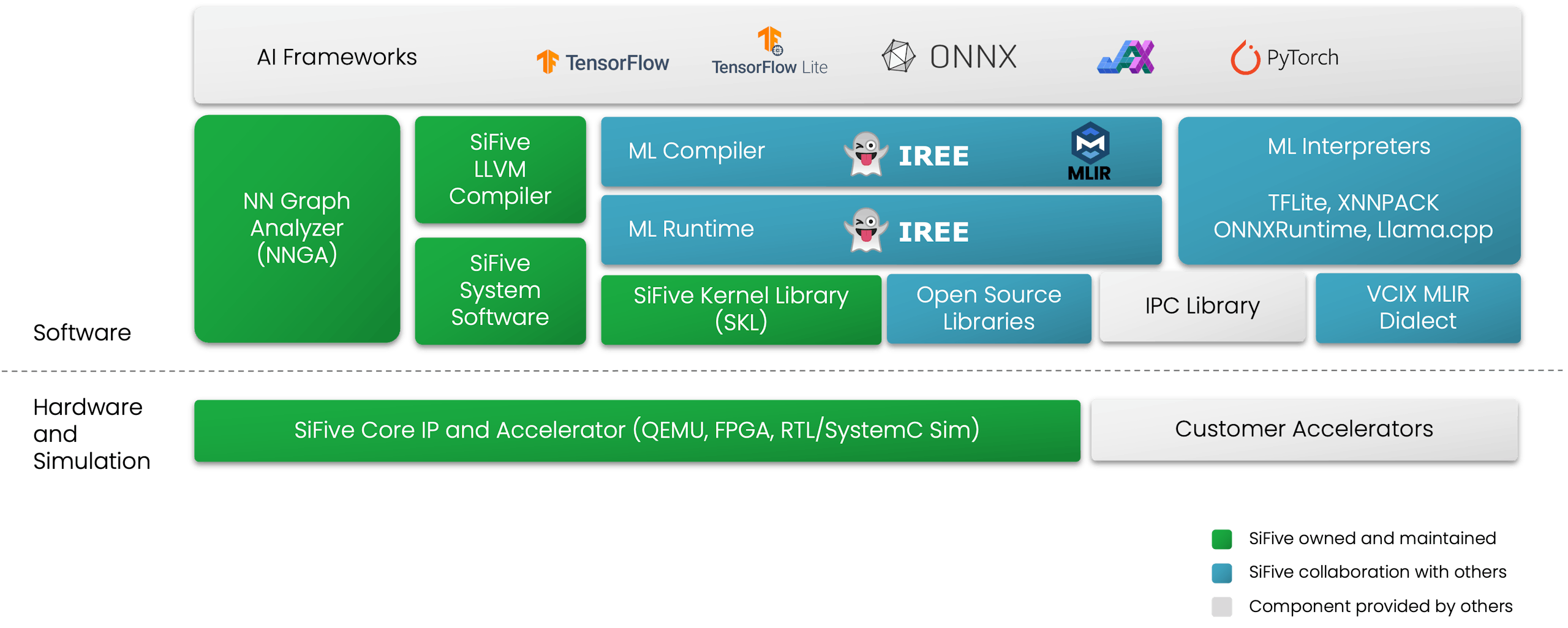
Task: Click the ONNXRuntime, Llama.cpp text
Action: (1352, 230)
